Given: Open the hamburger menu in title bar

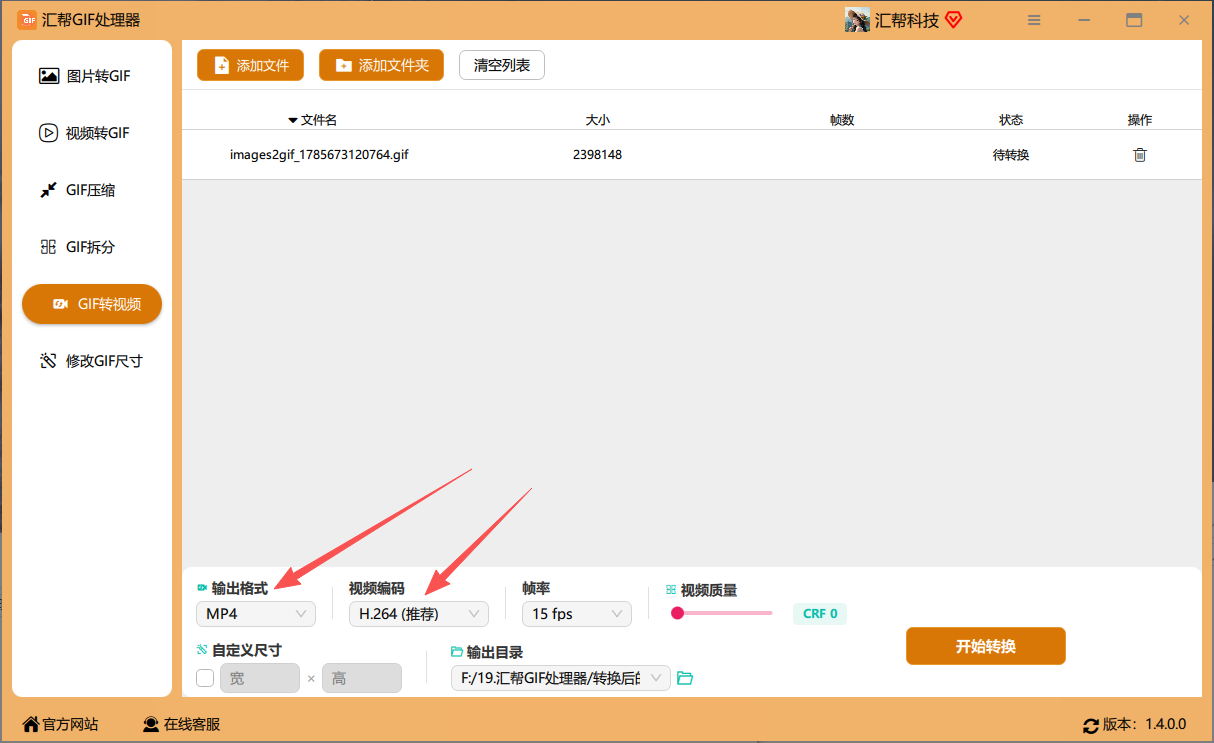Looking at the screenshot, I should click(x=1034, y=20).
